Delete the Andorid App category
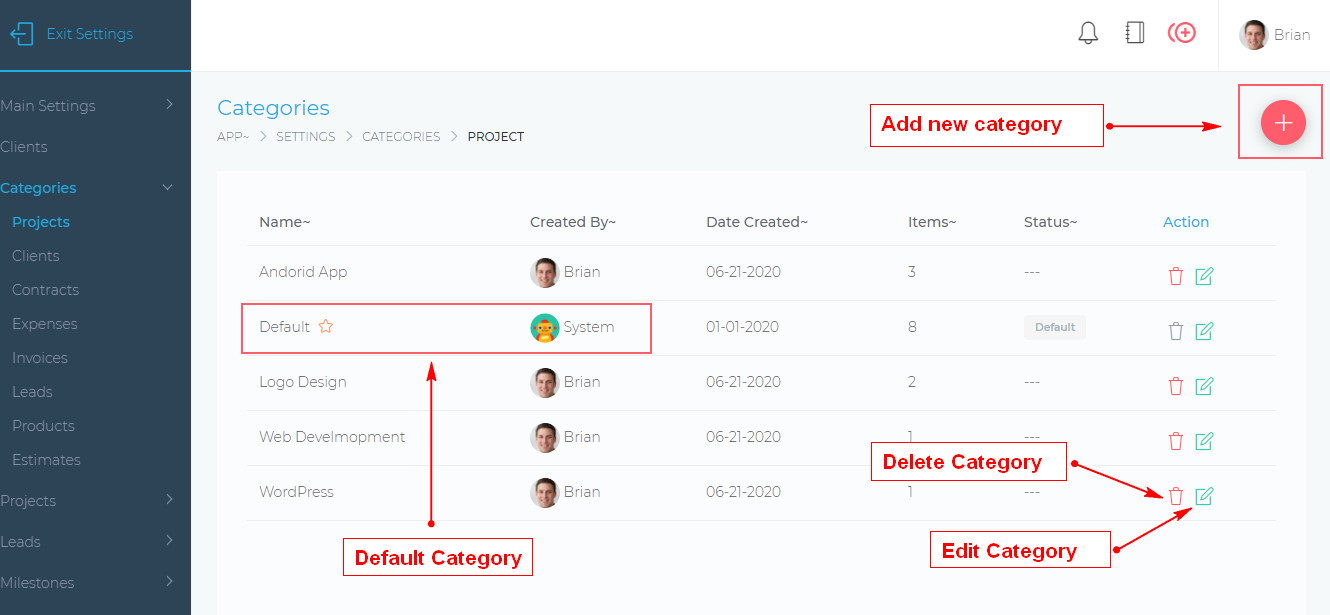The width and height of the screenshot is (1330, 615). click(x=1175, y=276)
